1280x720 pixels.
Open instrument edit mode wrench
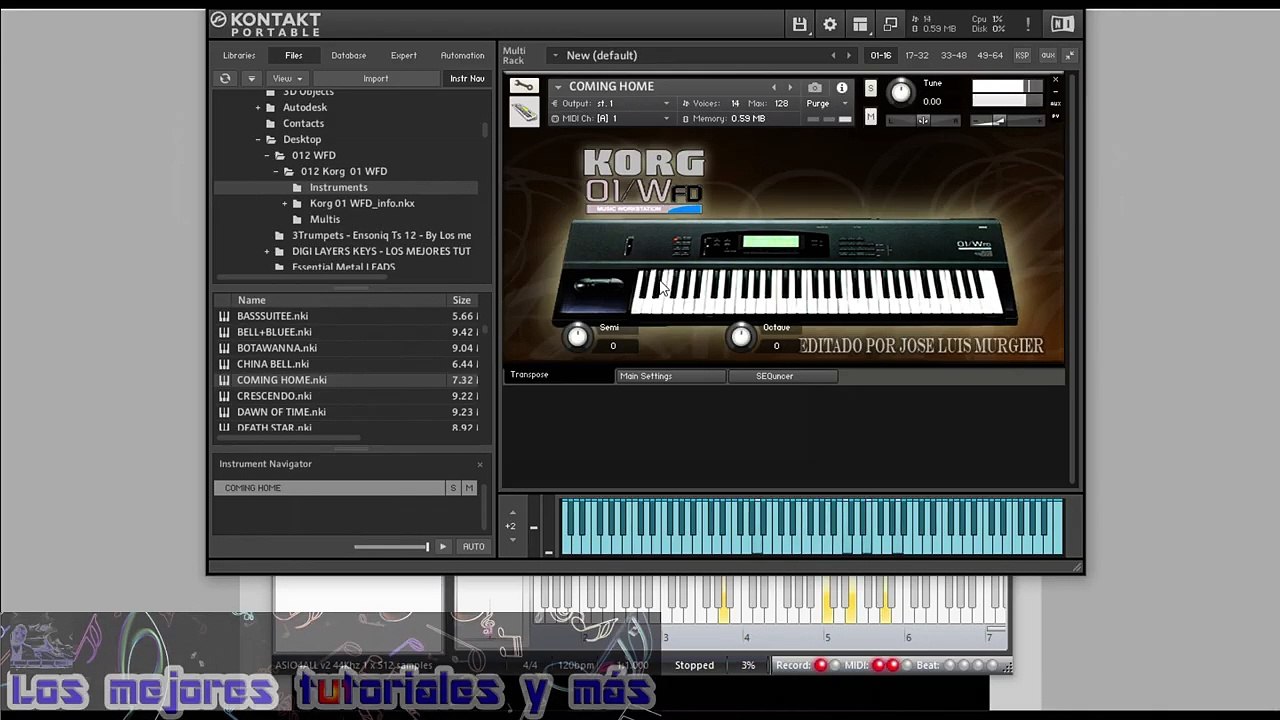[524, 86]
